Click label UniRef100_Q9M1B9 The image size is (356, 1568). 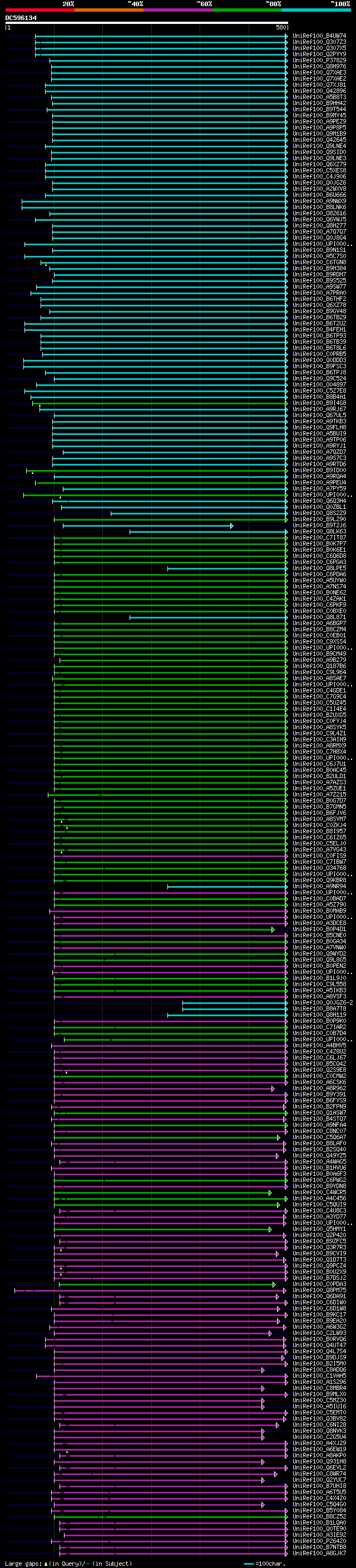click(319, 133)
